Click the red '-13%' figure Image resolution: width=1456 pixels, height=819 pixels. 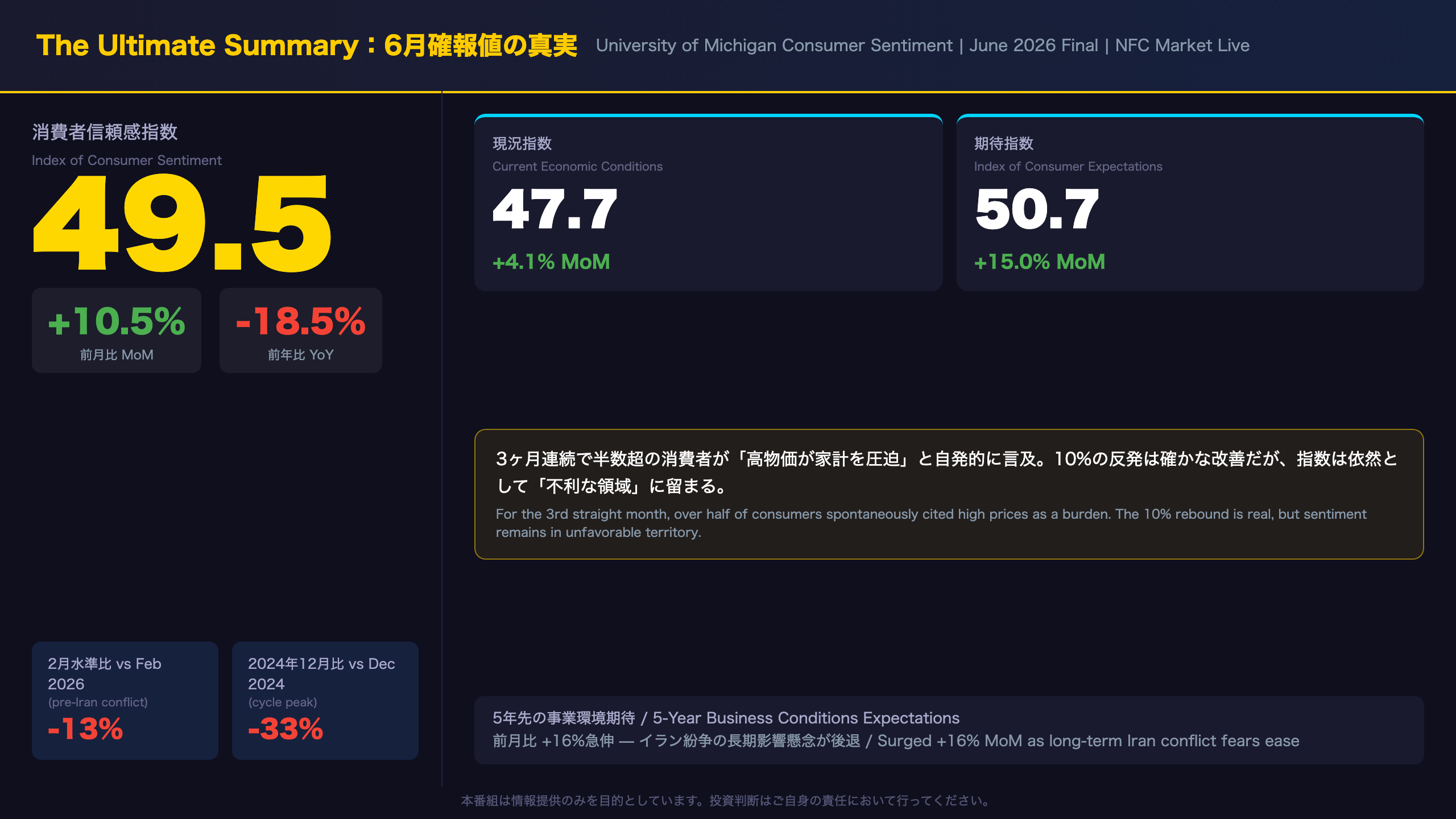[85, 729]
